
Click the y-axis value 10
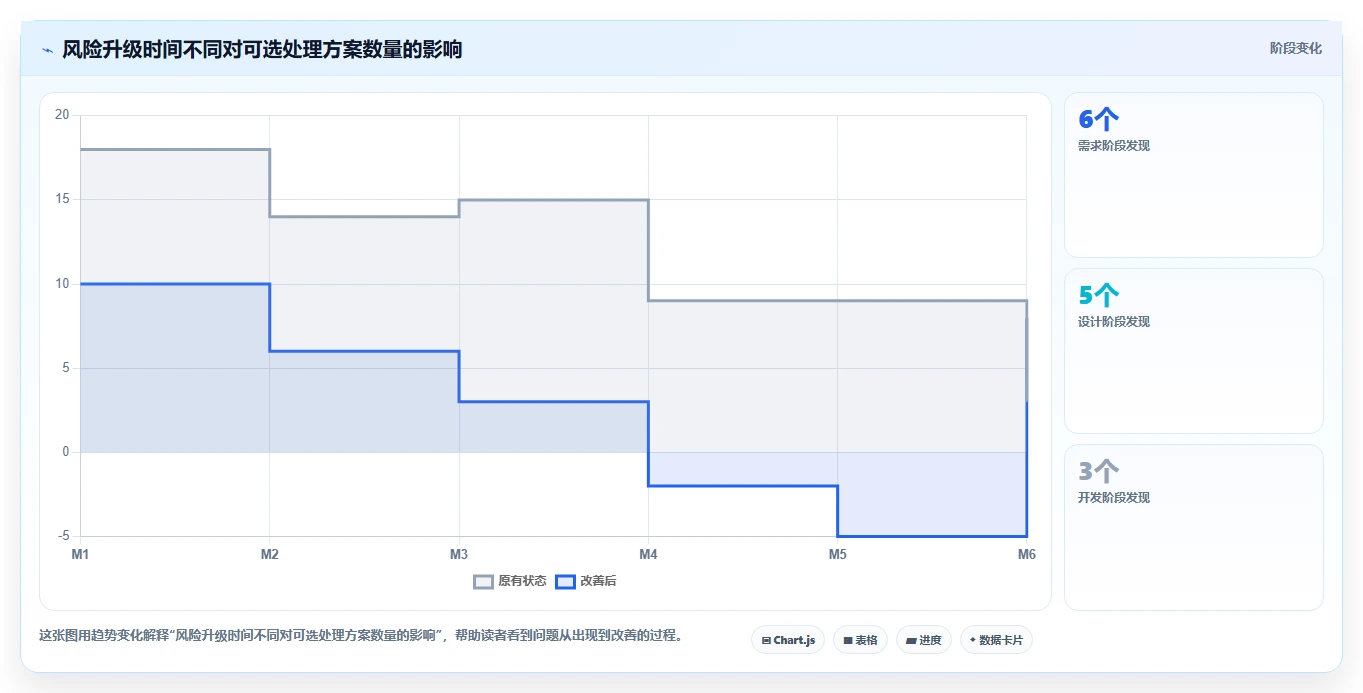[x=62, y=284]
